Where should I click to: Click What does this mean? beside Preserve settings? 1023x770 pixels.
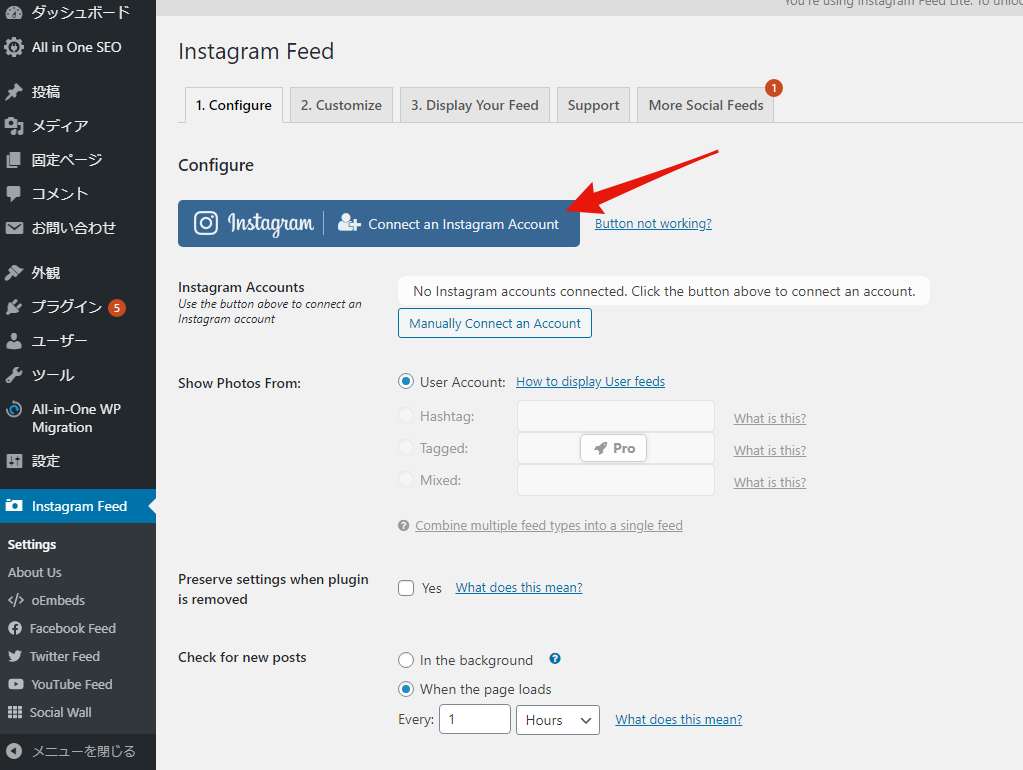click(x=519, y=587)
